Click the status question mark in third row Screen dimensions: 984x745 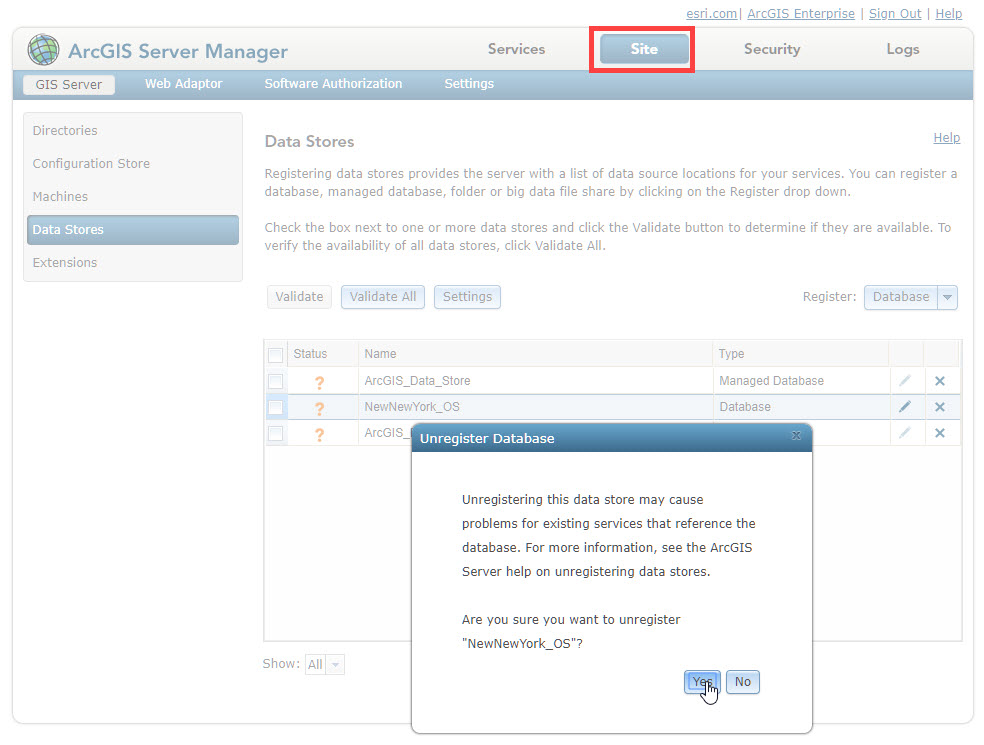point(319,434)
